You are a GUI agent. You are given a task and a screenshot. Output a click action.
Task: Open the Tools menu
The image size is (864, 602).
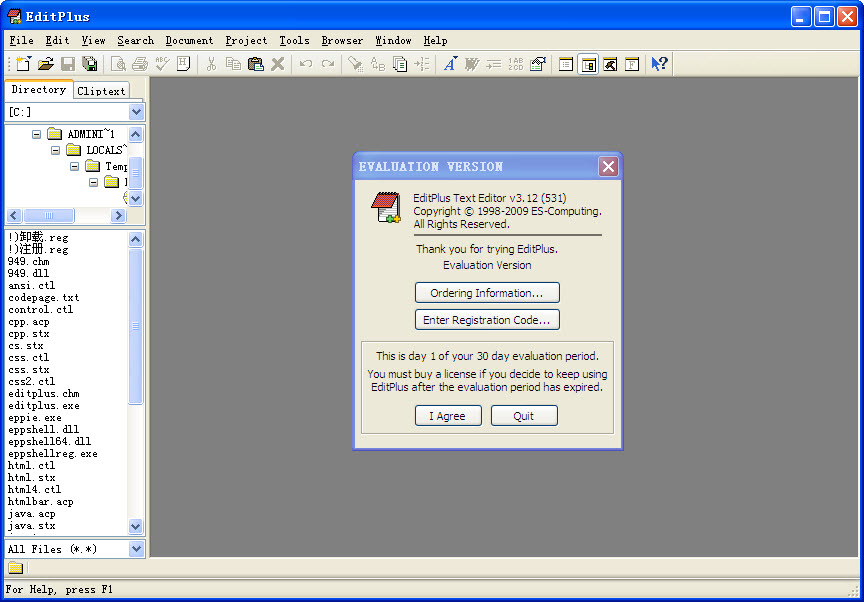click(294, 40)
